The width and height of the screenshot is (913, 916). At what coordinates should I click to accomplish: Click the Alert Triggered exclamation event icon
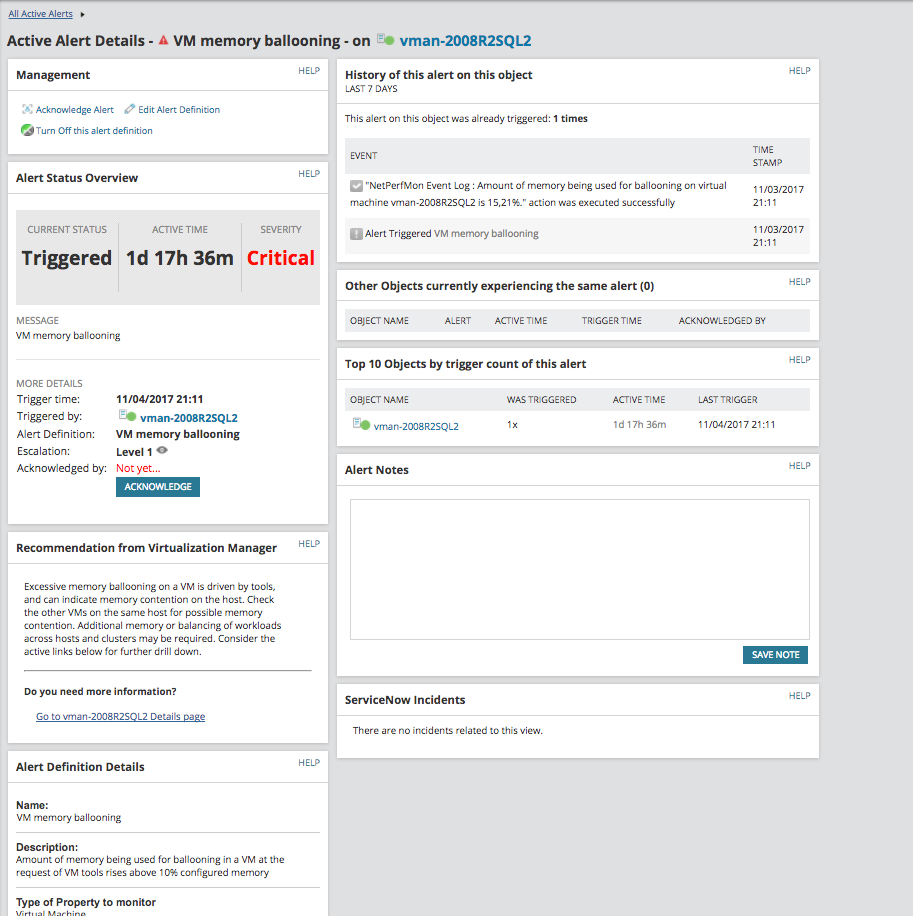(356, 234)
